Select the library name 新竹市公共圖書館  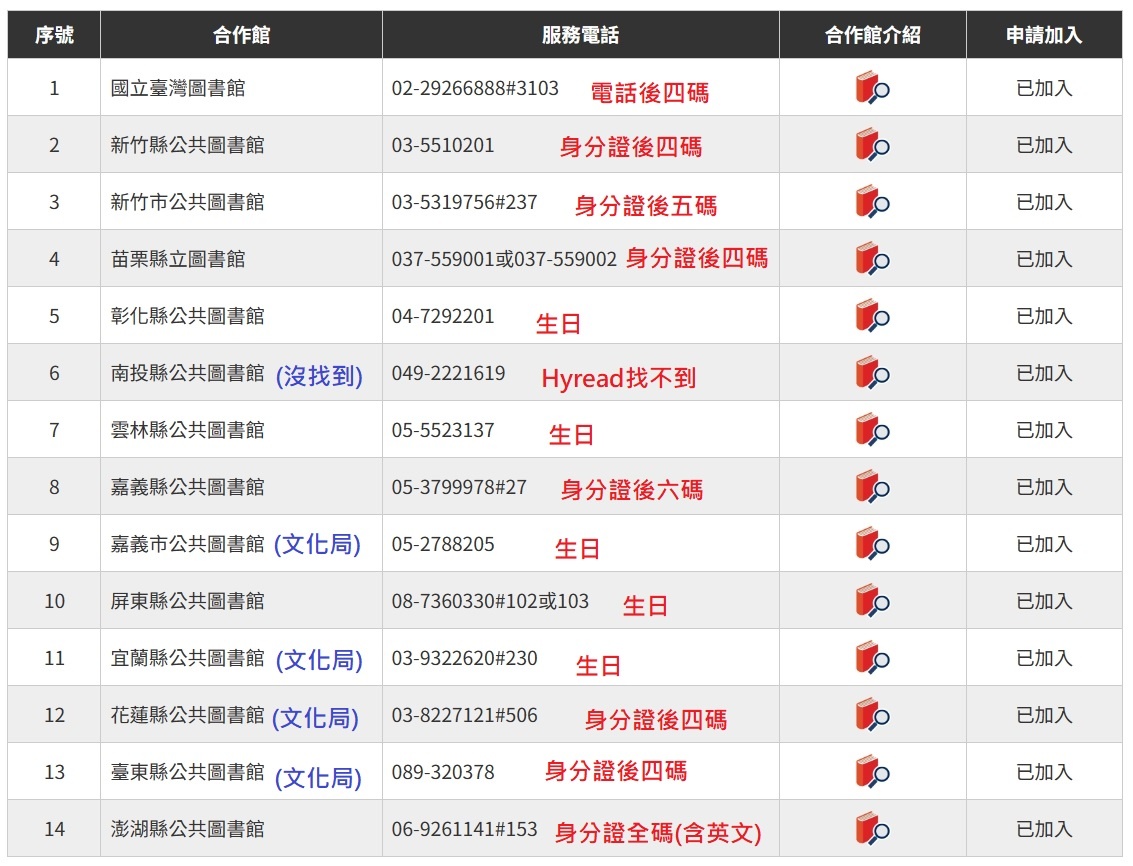(x=187, y=202)
